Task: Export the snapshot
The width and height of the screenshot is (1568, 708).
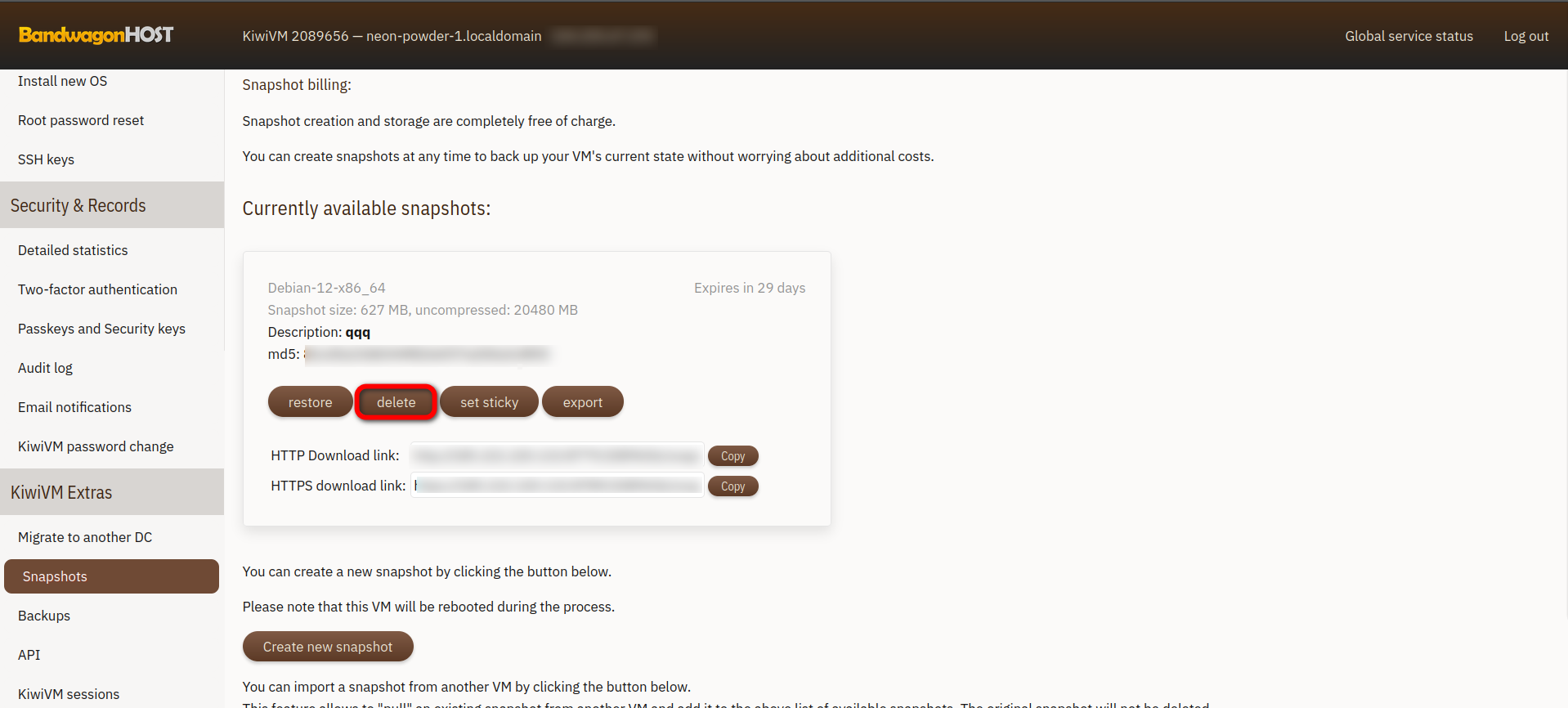Action: tap(582, 402)
